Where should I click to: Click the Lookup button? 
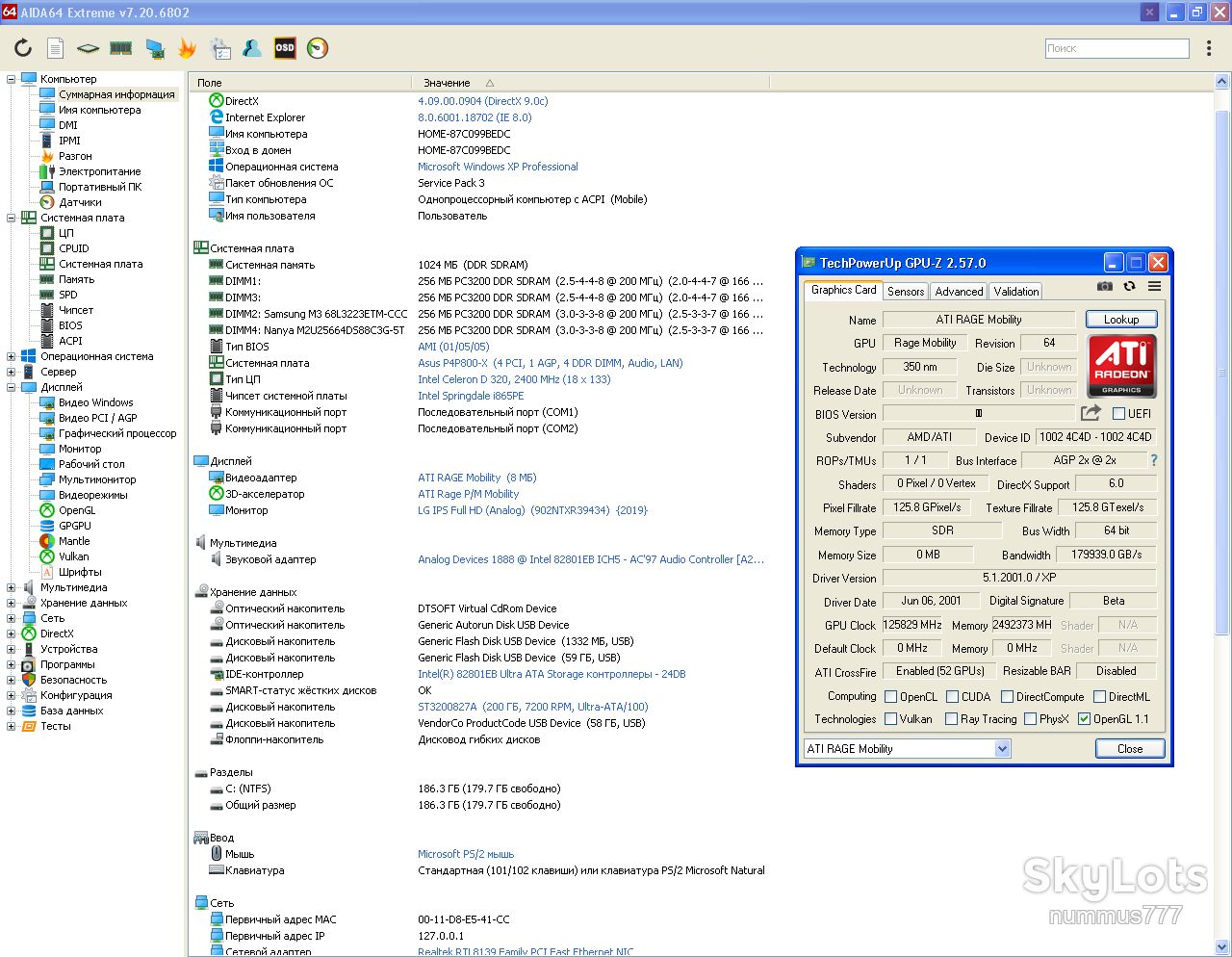(x=1121, y=320)
